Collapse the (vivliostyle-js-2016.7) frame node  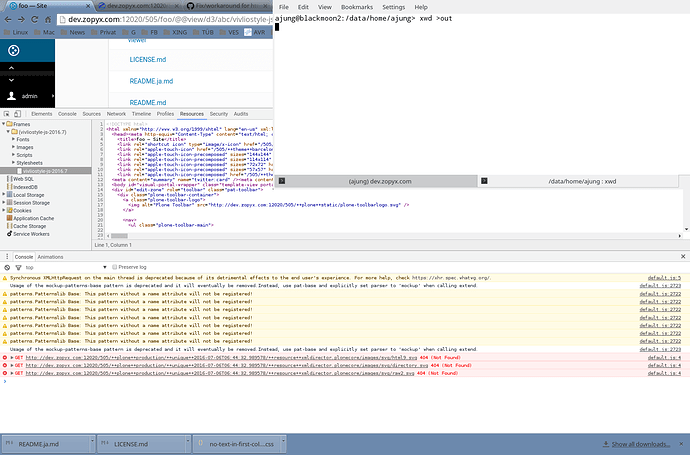click(x=8, y=132)
